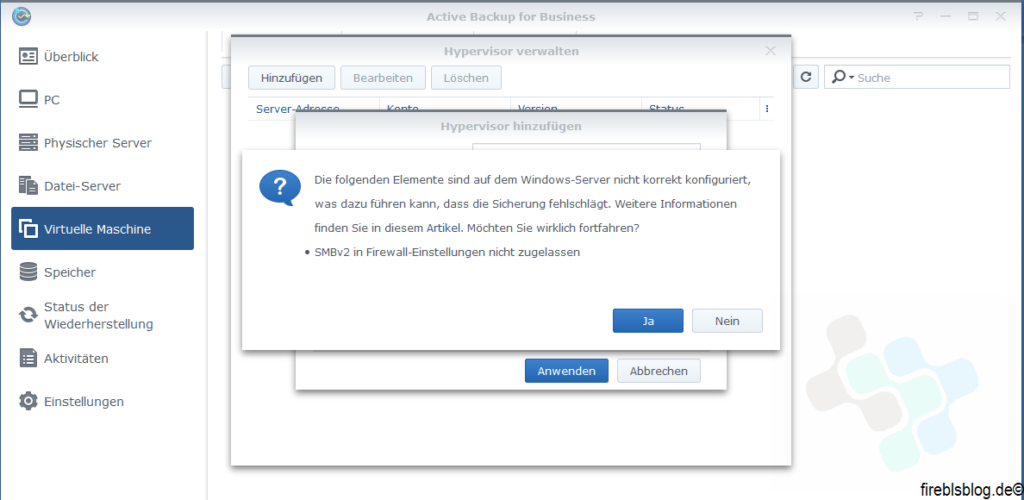This screenshot has width=1024, height=500.
Task: Open the search filter dropdown magnifier
Action: point(842,77)
